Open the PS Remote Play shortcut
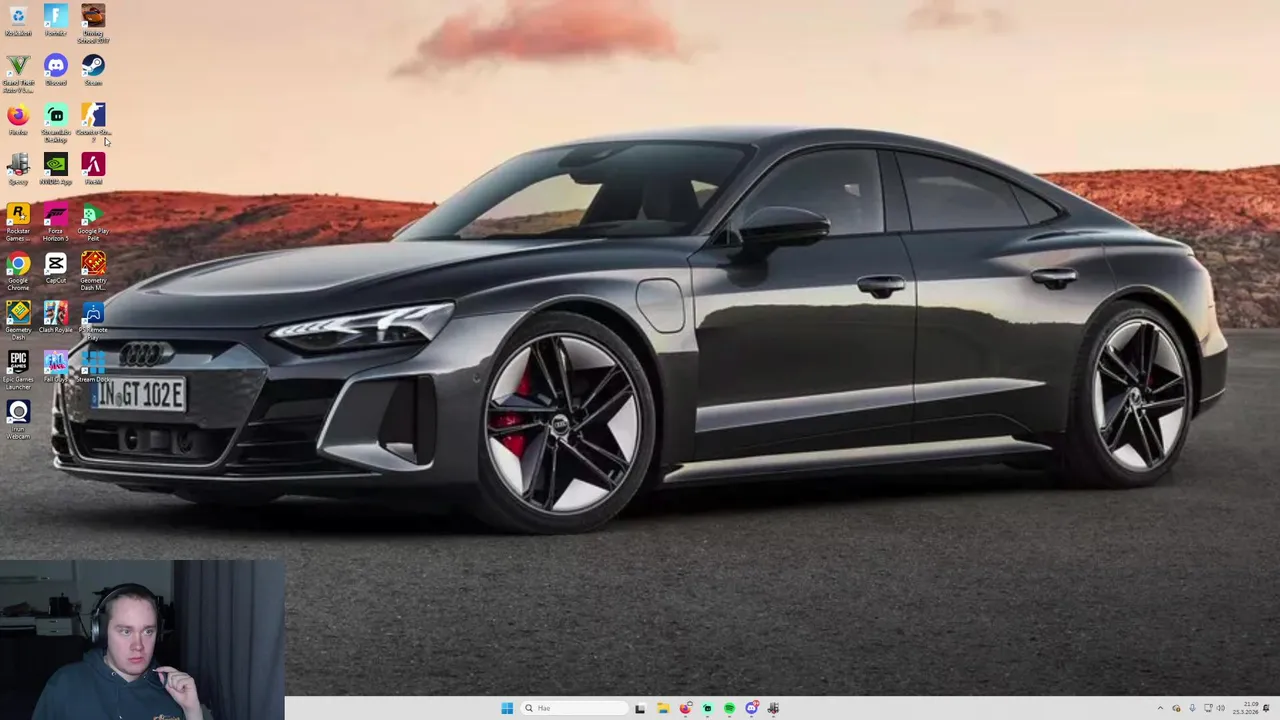Image resolution: width=1280 pixels, height=720 pixels. [x=93, y=321]
